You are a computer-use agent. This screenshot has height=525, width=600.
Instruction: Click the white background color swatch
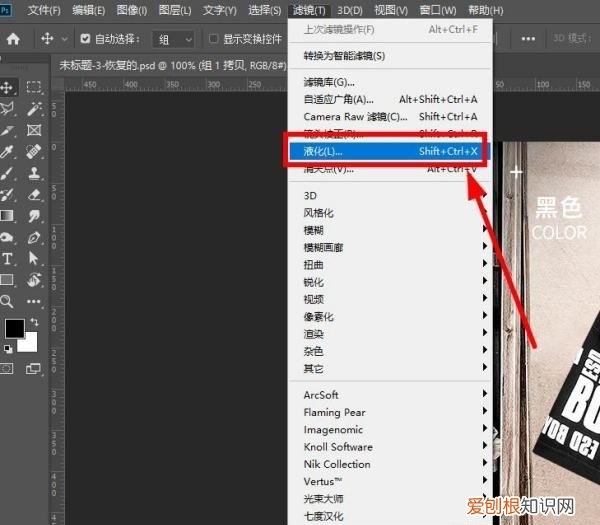(x=30, y=344)
